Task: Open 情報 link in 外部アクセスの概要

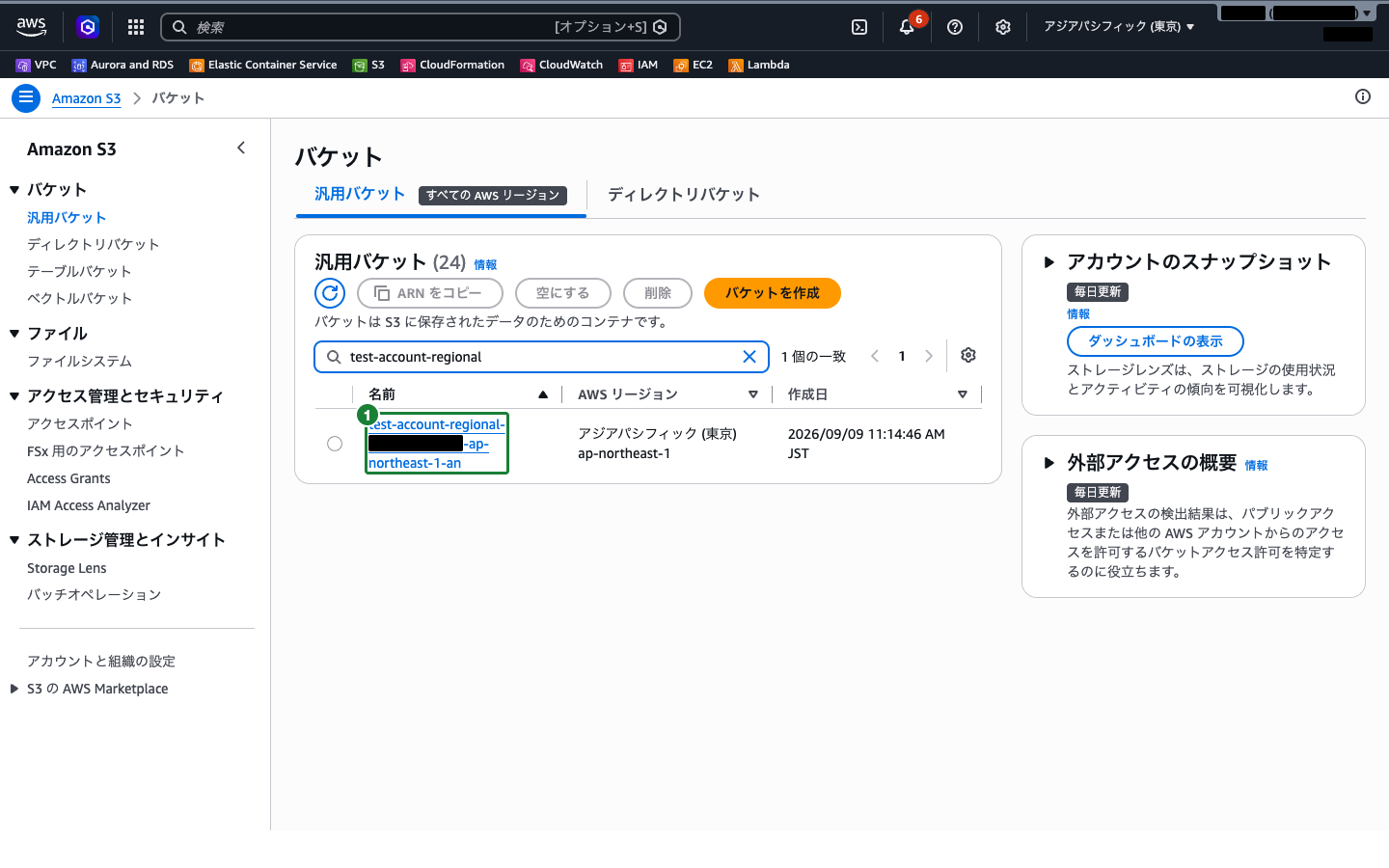Action: (x=1256, y=466)
